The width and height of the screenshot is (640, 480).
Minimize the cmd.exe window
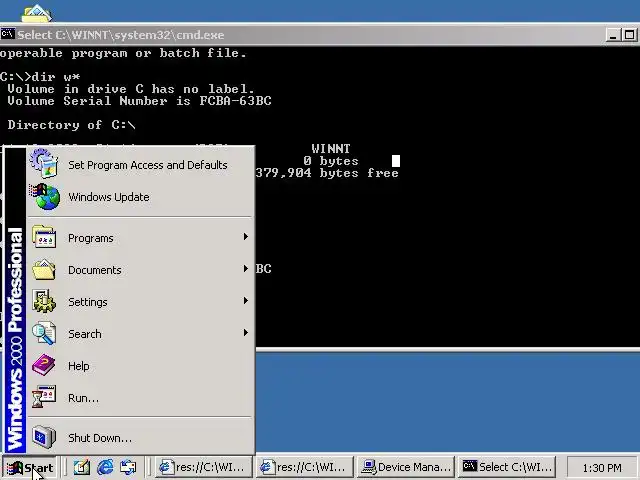coord(613,35)
